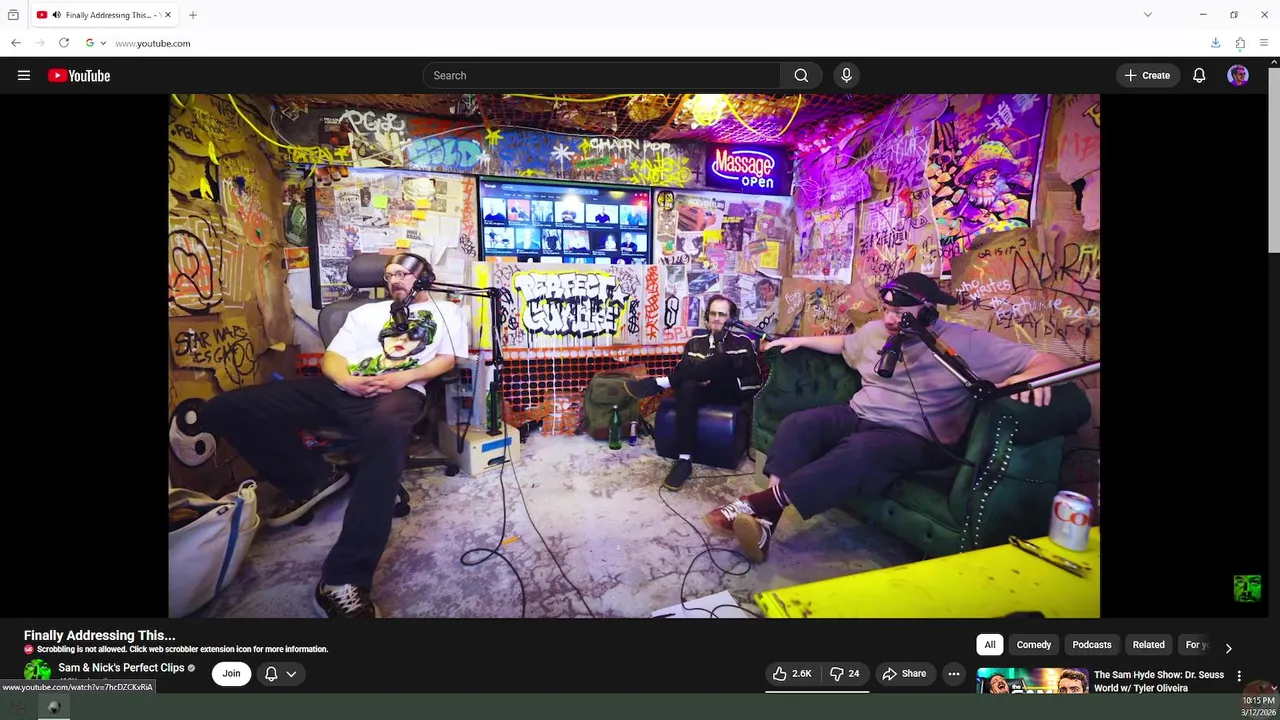
Task: Open a new browser tab
Action: pos(193,15)
